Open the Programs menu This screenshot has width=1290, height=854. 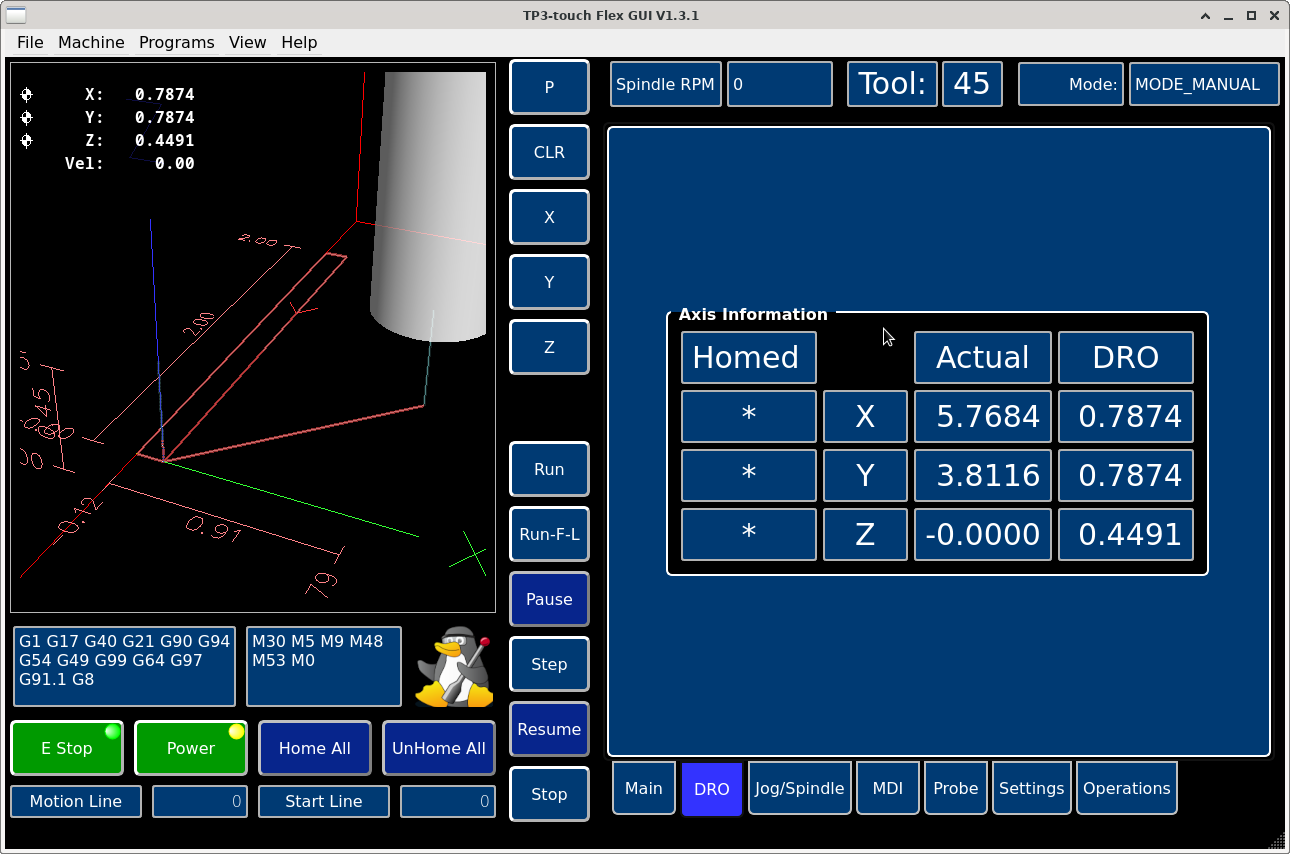tap(176, 42)
